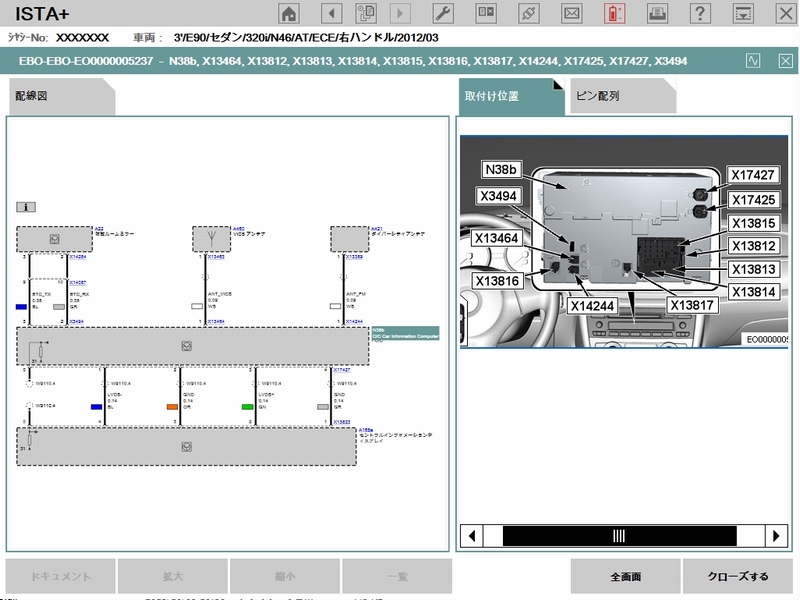Open connector link X14087 in the diagram

coord(78,283)
